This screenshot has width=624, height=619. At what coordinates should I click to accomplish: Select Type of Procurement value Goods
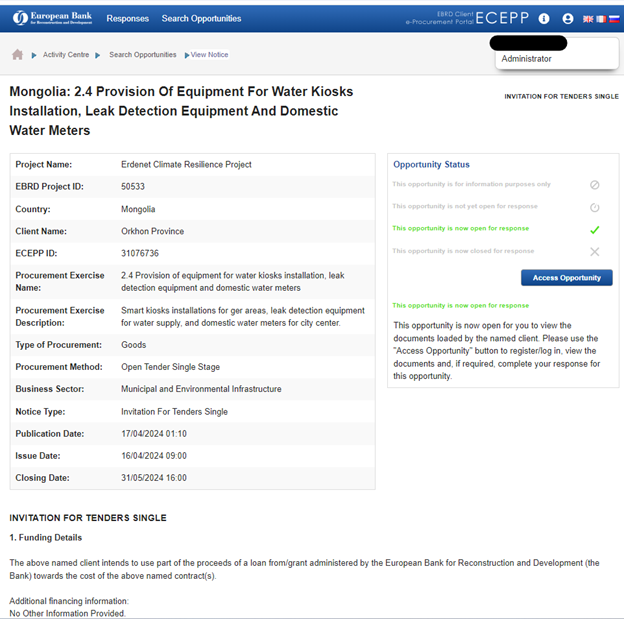[134, 345]
